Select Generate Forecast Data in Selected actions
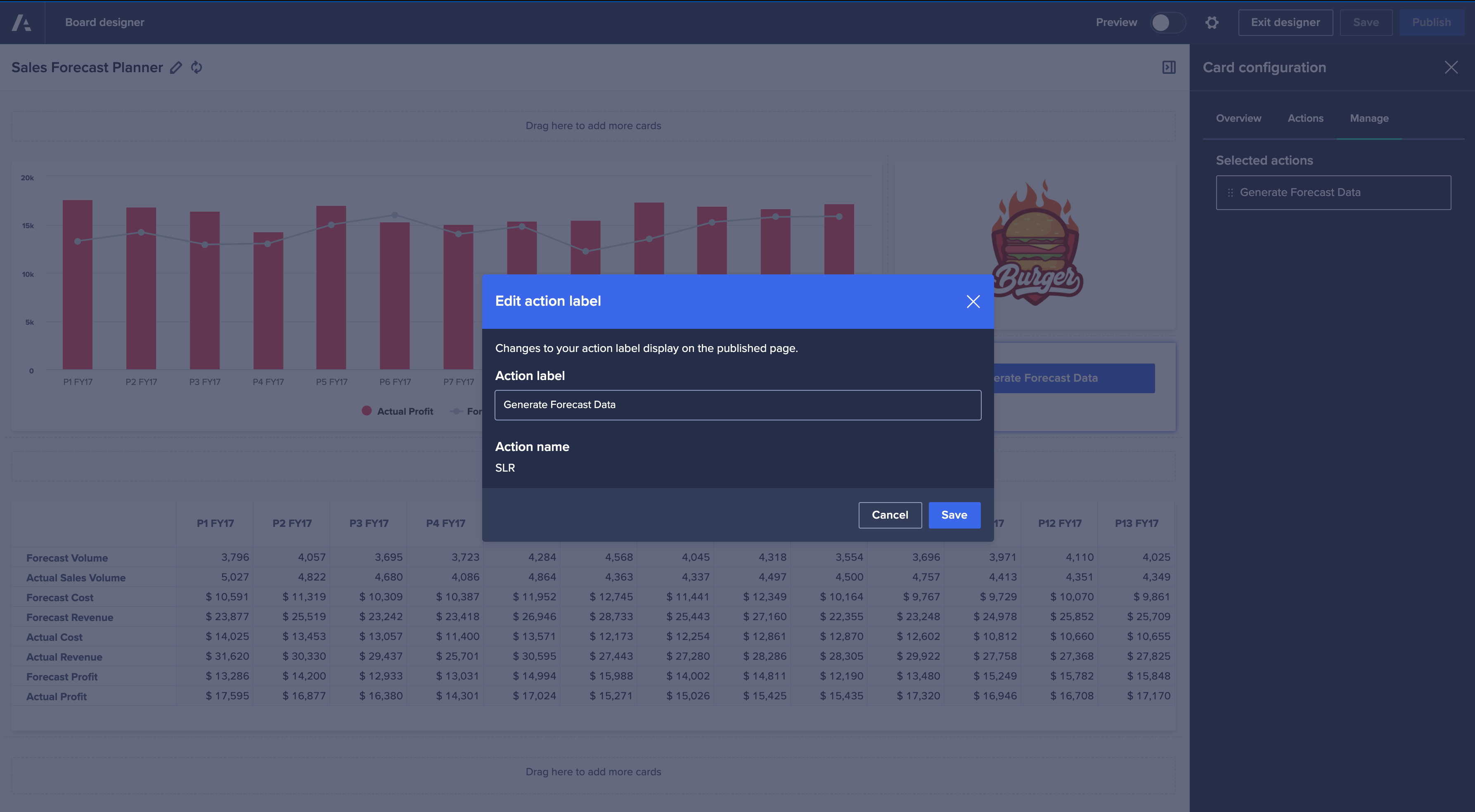 (x=1333, y=193)
